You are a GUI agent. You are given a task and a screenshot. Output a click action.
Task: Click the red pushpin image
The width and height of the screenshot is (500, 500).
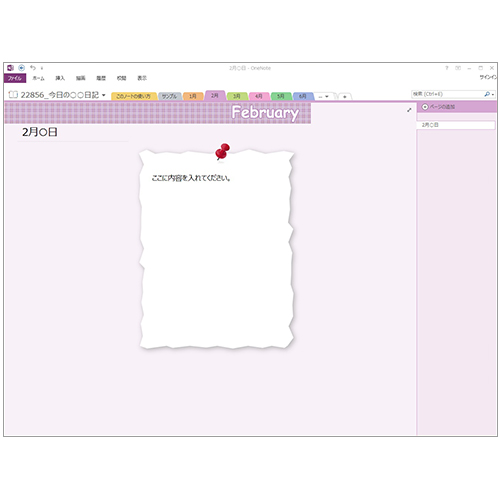pyautogui.click(x=222, y=152)
